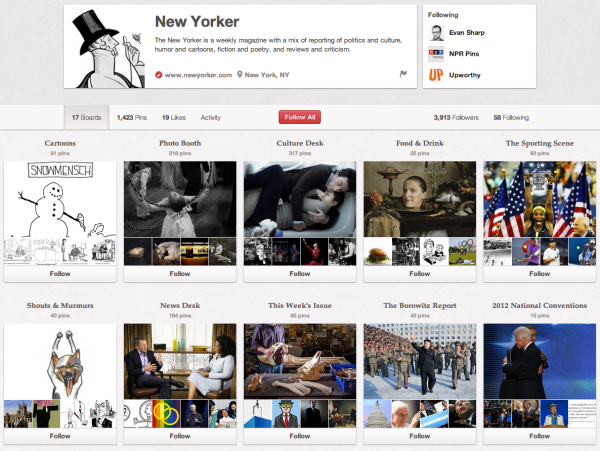The height and width of the screenshot is (451, 600).
Task: Open the 1,423 Pins tab
Action: point(132,117)
